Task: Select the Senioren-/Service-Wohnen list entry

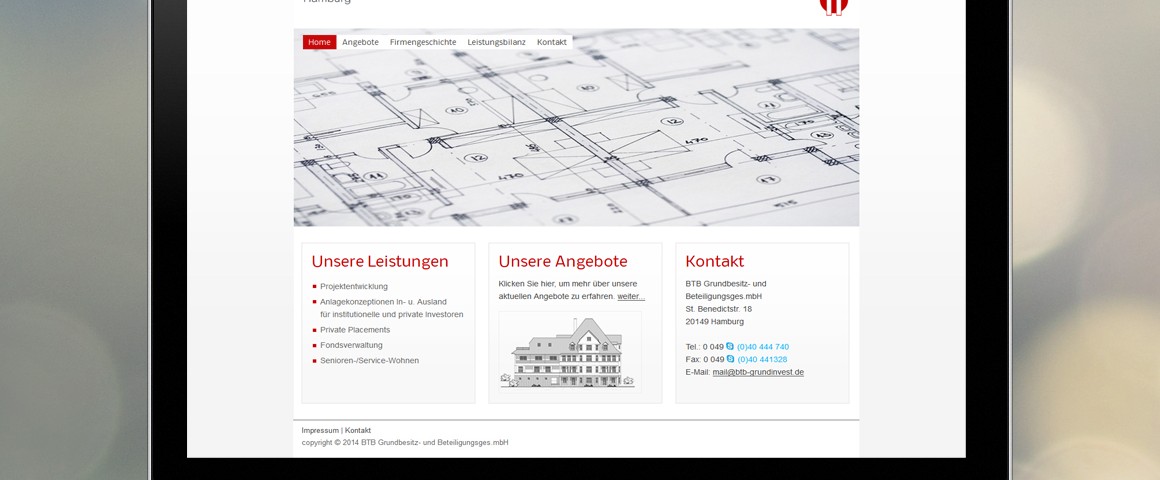Action: point(369,361)
